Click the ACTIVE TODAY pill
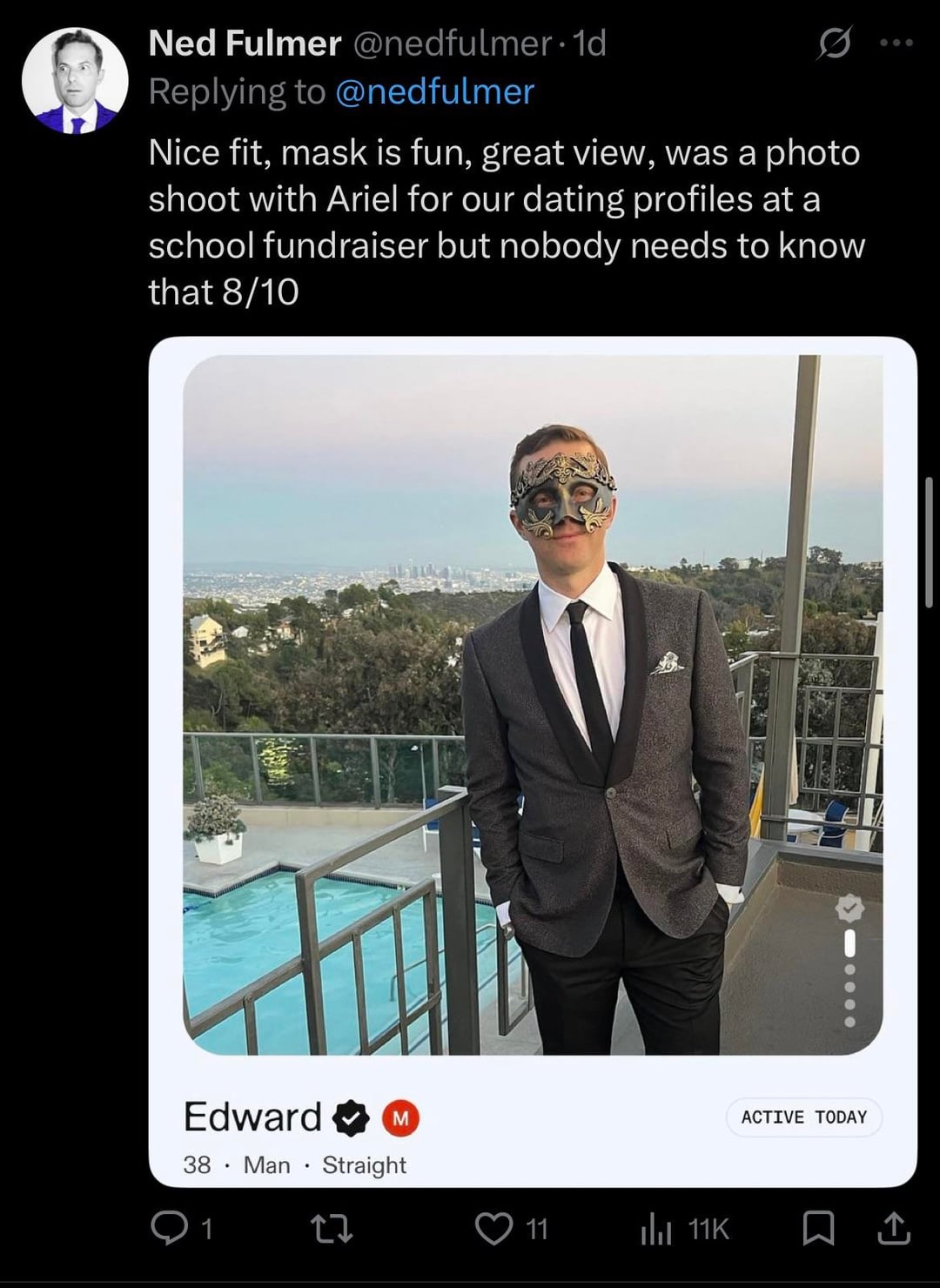Viewport: 940px width, 1288px height. coord(804,1117)
